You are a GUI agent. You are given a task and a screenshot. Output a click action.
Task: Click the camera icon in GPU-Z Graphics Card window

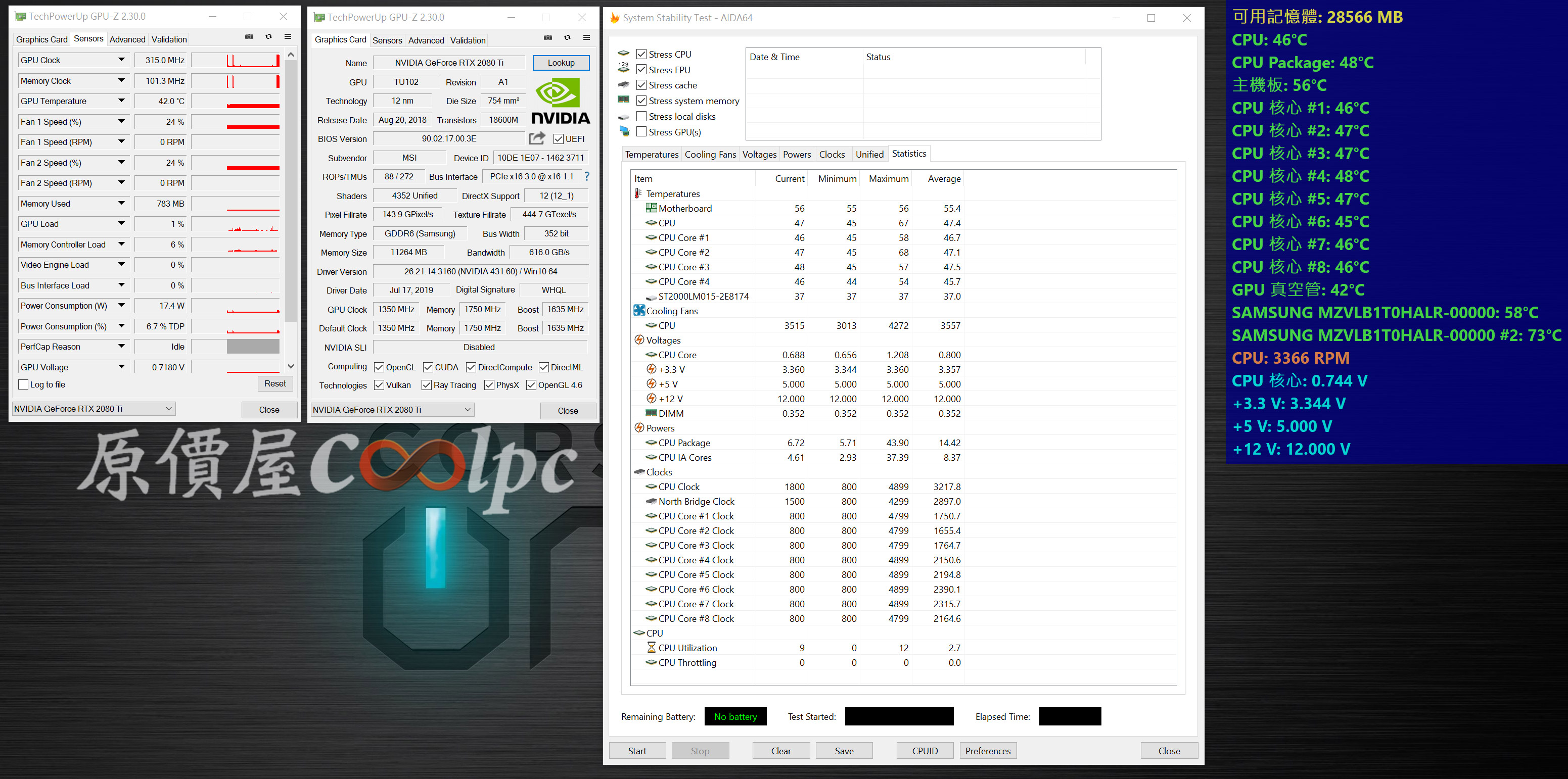548,38
